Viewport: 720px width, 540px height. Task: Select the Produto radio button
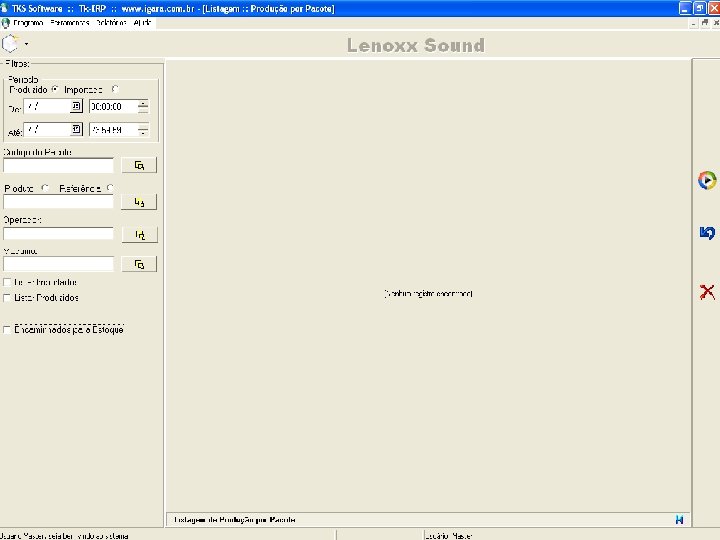click(45, 188)
